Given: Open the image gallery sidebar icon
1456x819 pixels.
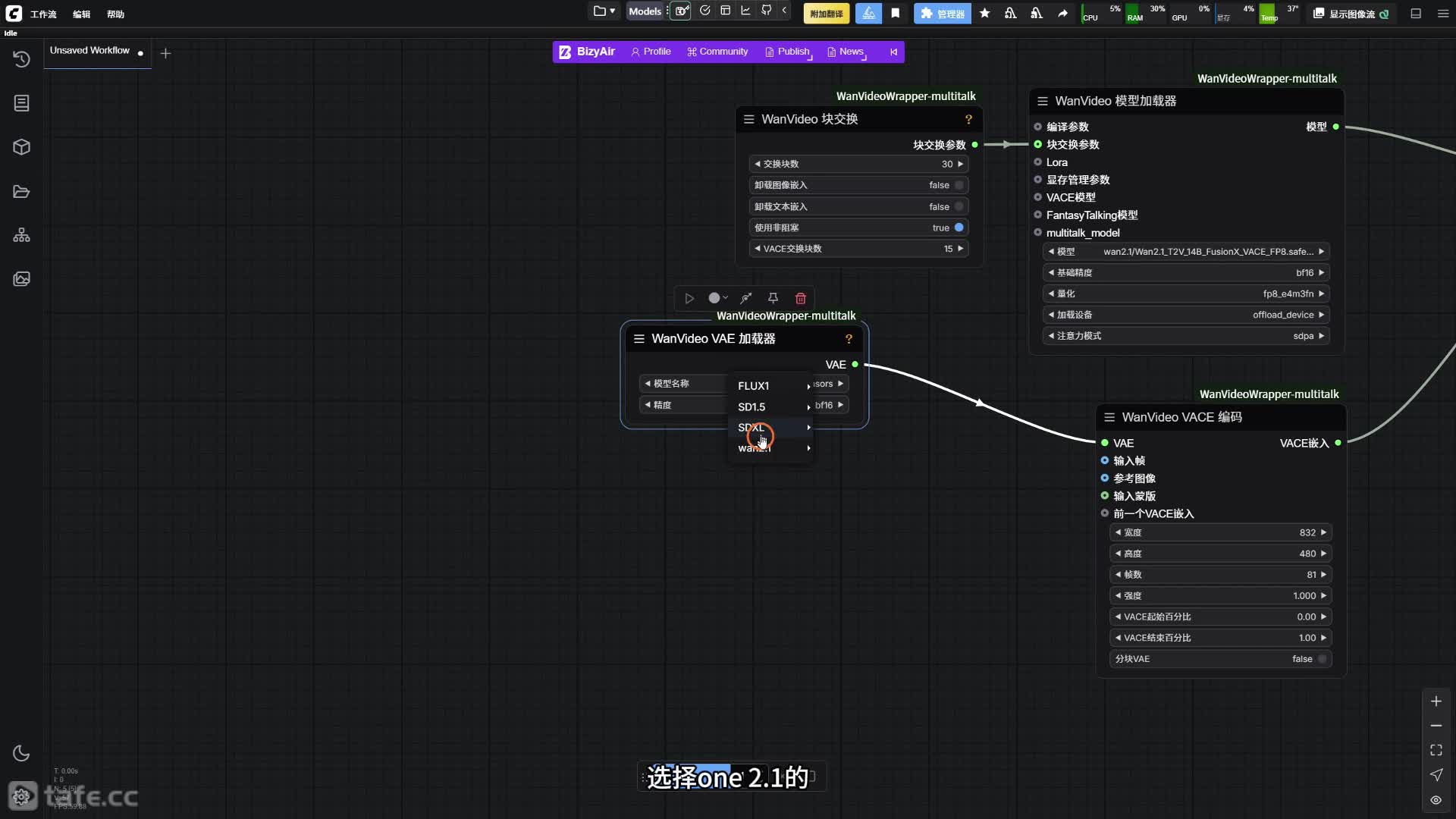Looking at the screenshot, I should coord(21,279).
